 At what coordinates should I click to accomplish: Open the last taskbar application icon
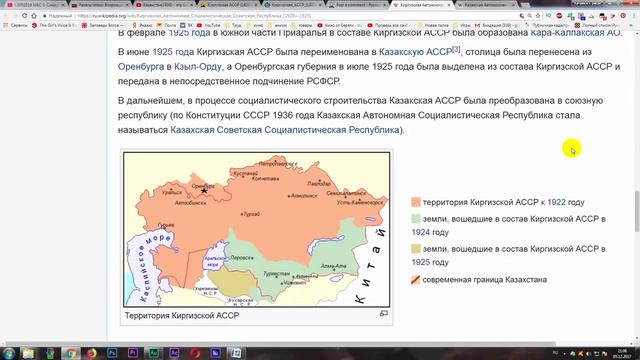(x=236, y=353)
